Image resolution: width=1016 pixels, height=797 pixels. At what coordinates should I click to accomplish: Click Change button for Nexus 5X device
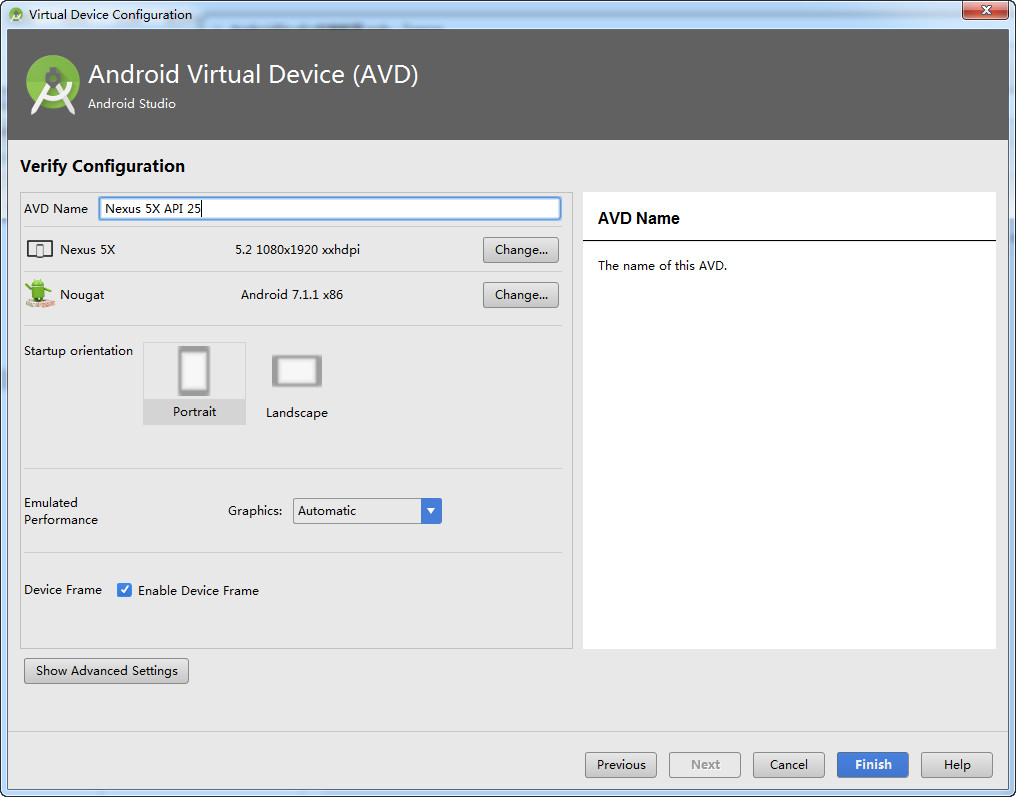tap(520, 249)
